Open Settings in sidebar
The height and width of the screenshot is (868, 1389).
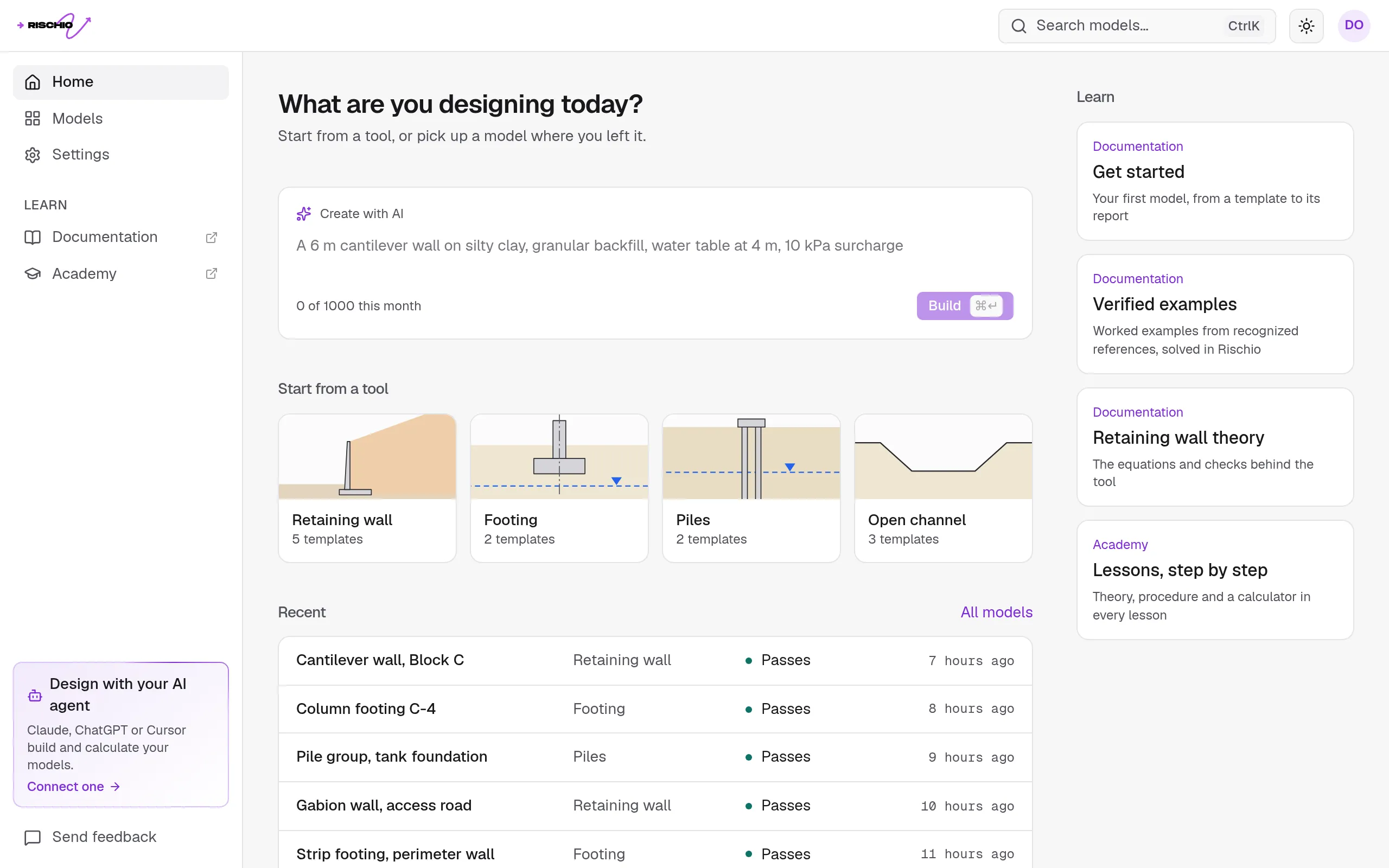tap(120, 155)
